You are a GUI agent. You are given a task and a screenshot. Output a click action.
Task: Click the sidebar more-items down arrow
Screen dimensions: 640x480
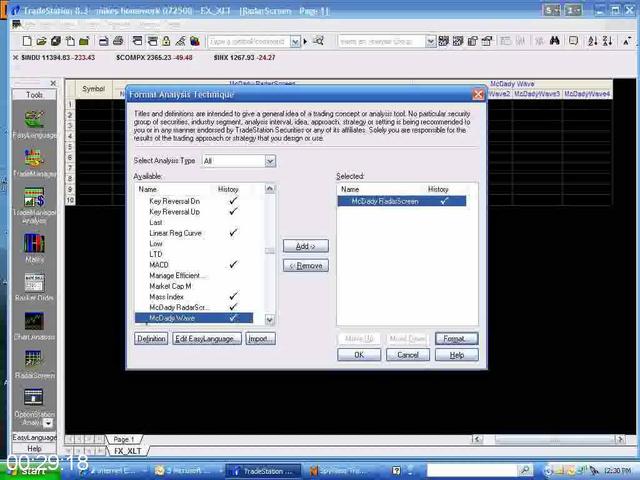(x=48, y=423)
